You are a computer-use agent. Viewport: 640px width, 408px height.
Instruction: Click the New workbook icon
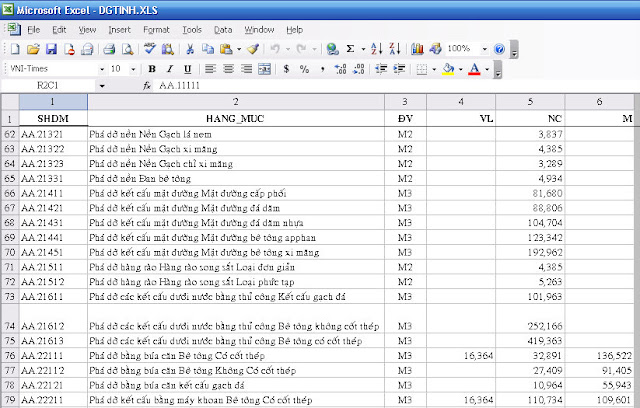pyautogui.click(x=15, y=49)
